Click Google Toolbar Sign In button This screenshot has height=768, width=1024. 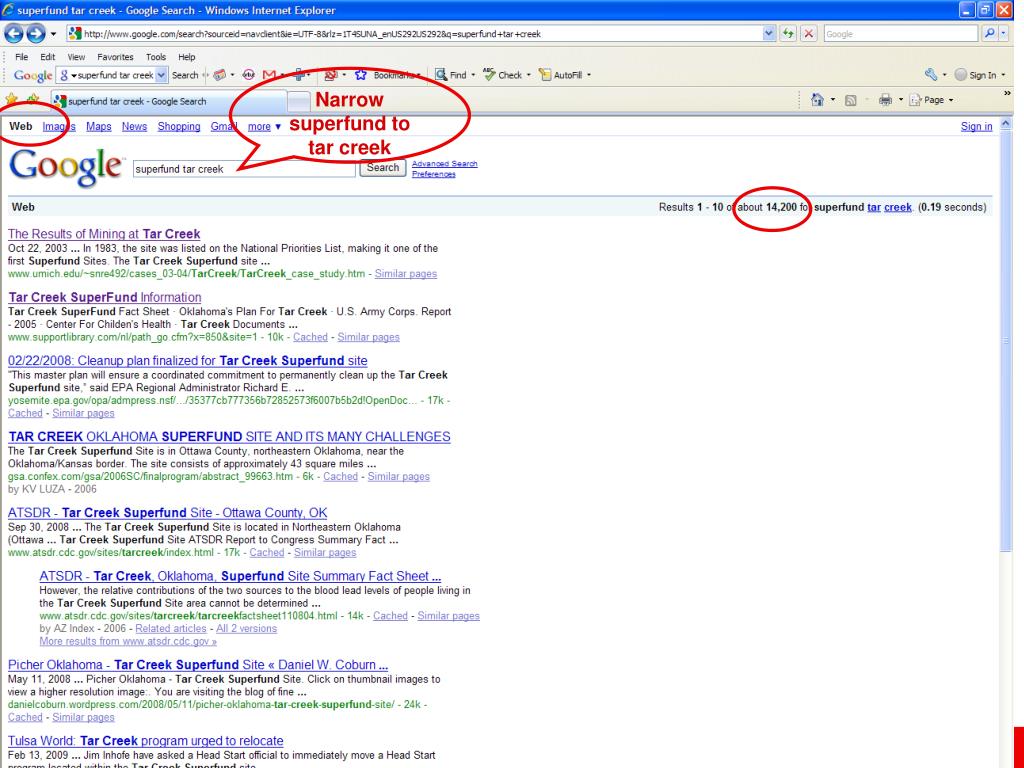(976, 75)
